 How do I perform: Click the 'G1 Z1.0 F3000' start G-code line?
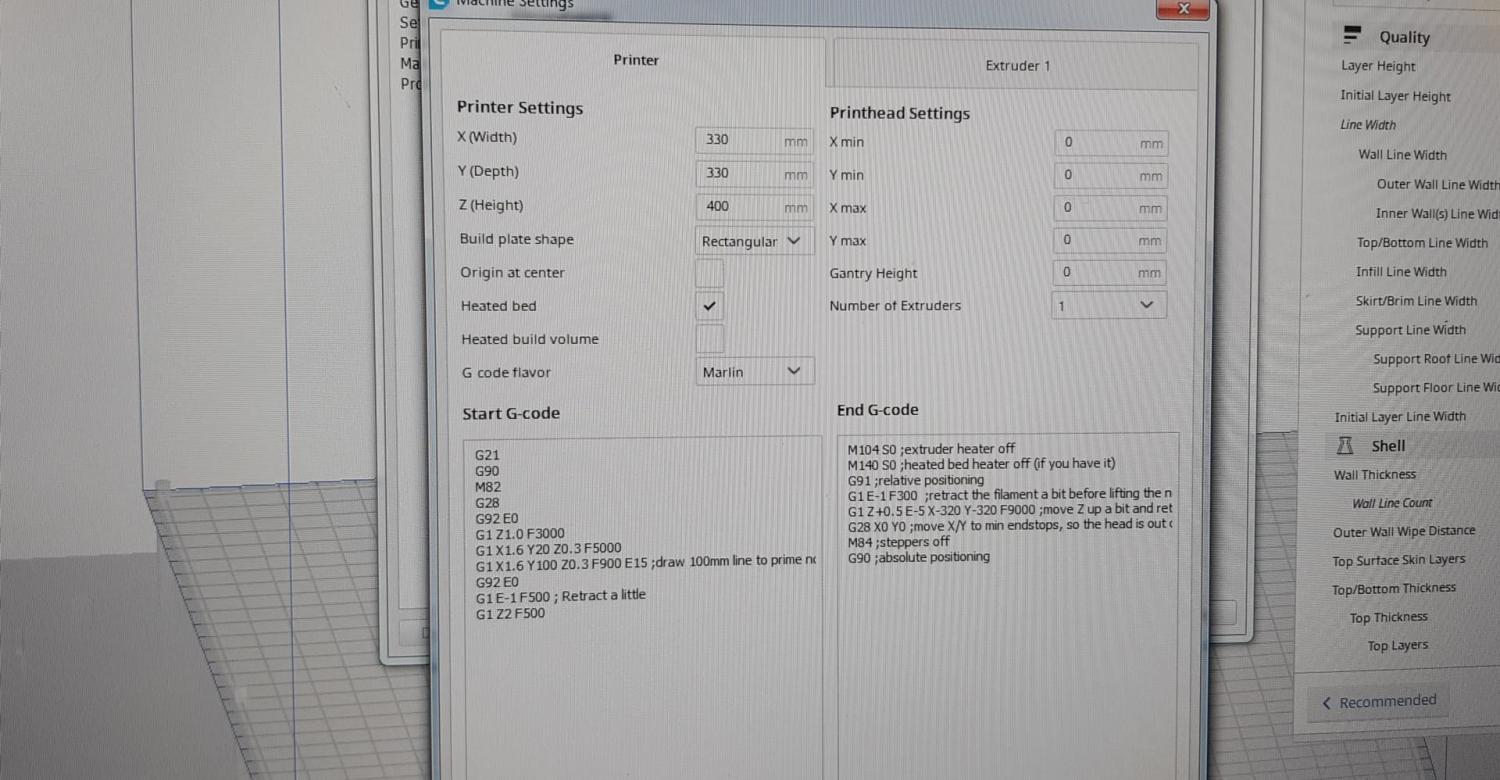point(520,534)
